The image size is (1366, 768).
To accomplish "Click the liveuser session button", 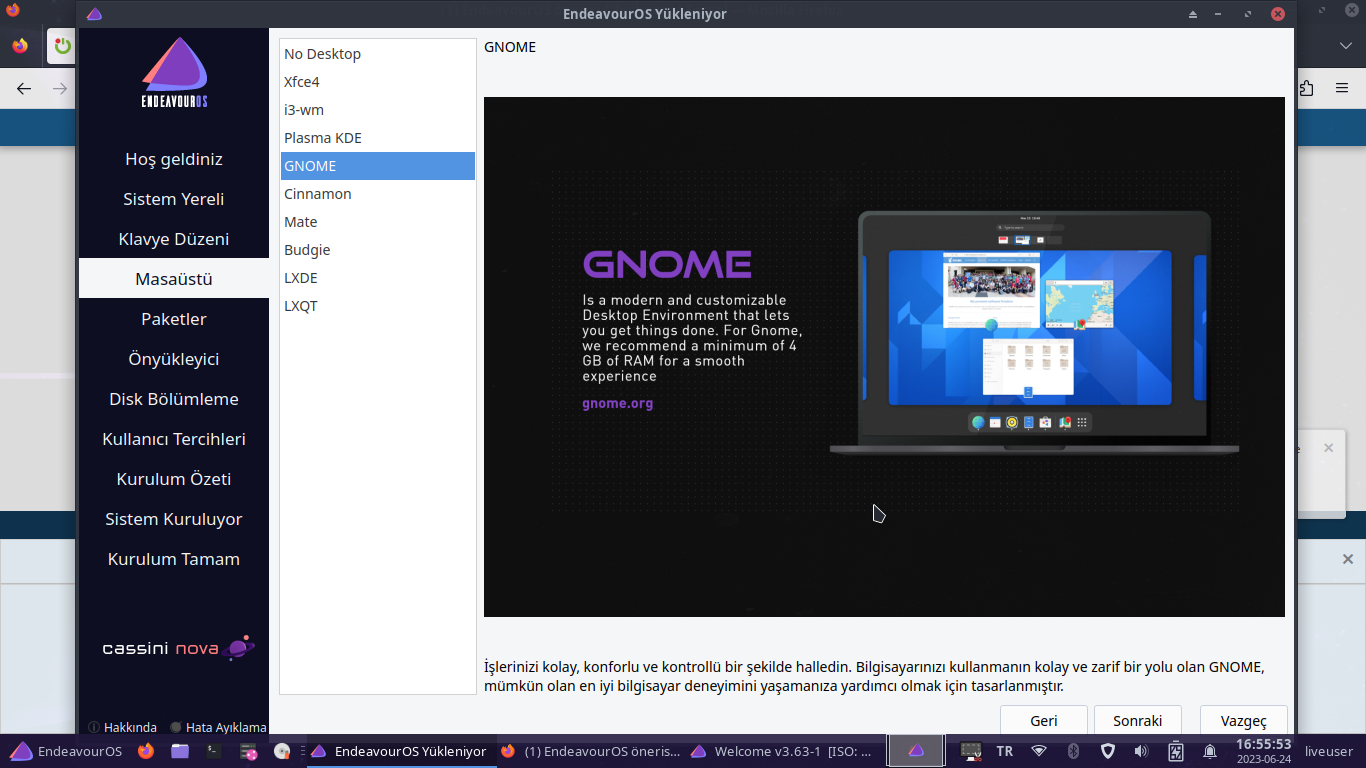I will coord(1329,751).
